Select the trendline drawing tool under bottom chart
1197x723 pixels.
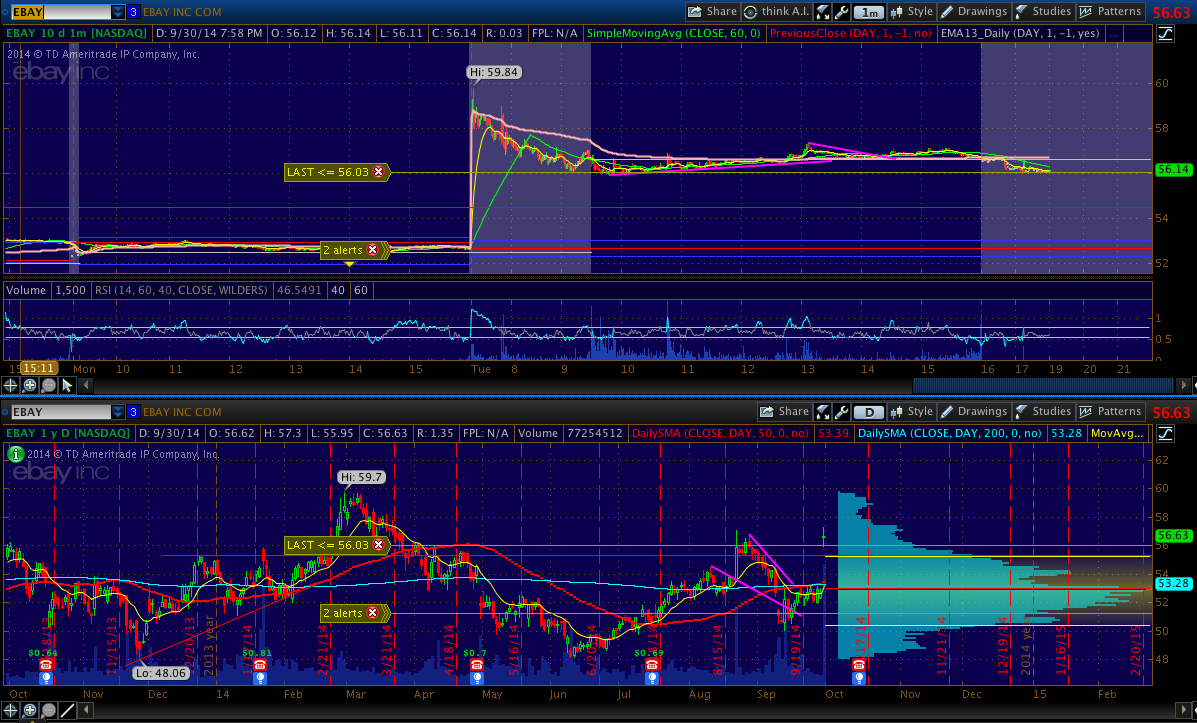(x=67, y=710)
